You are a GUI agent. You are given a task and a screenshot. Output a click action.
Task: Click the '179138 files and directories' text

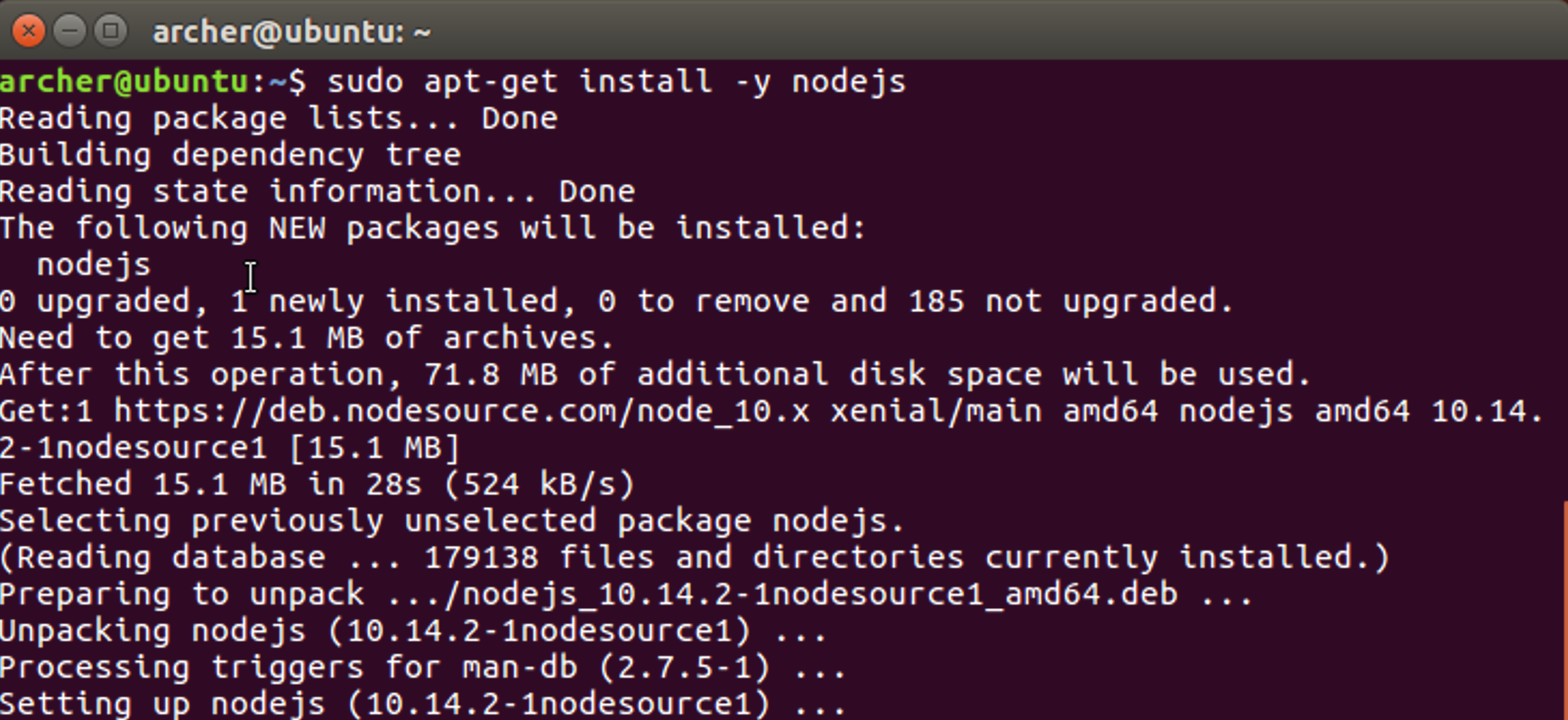coord(694,558)
